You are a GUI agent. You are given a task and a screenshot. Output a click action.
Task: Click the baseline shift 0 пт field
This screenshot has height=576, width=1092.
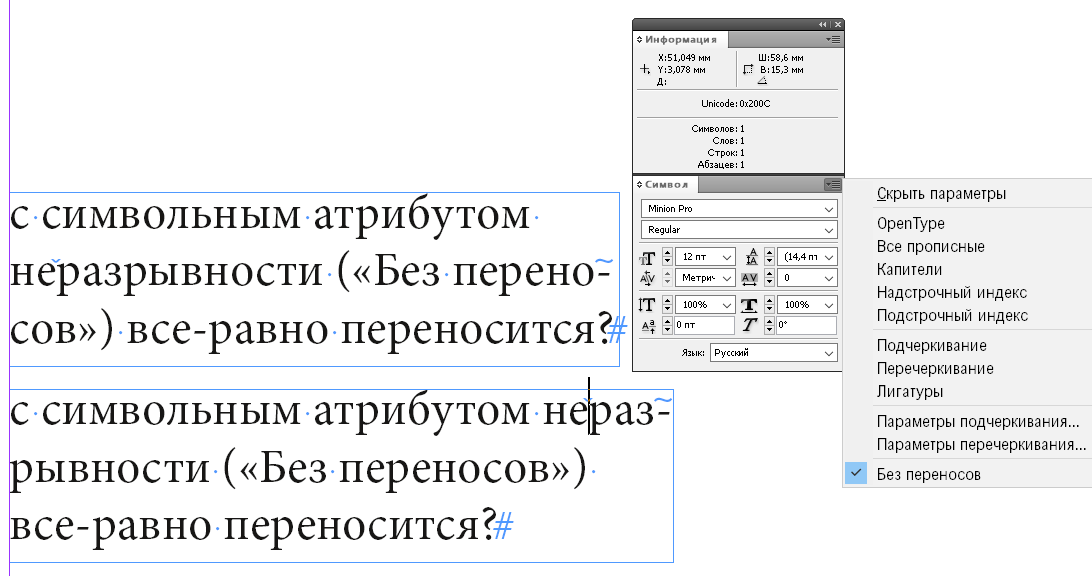click(704, 325)
